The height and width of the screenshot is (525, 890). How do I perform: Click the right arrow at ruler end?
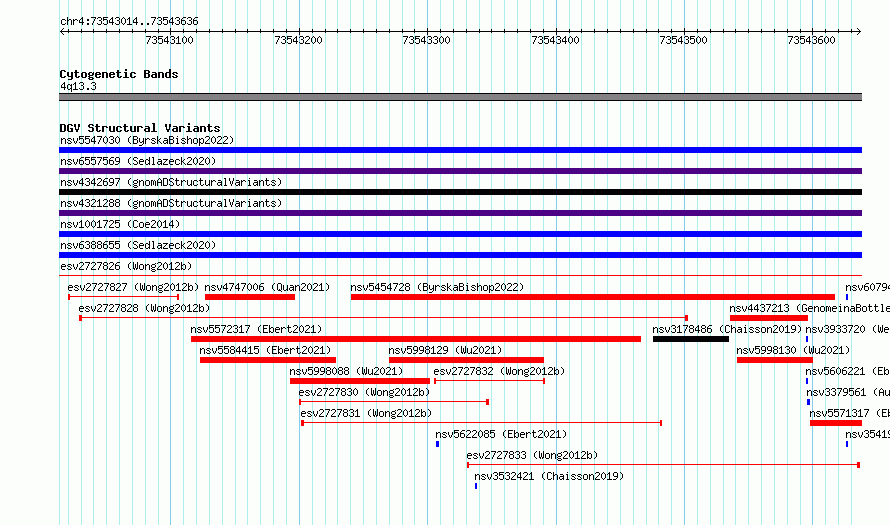tap(858, 31)
